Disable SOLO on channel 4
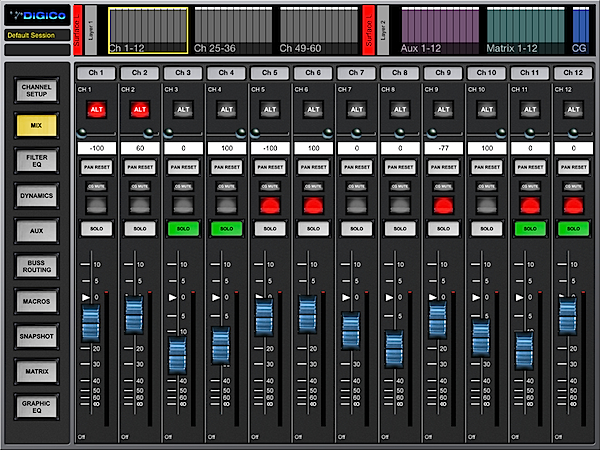 pyautogui.click(x=227, y=229)
